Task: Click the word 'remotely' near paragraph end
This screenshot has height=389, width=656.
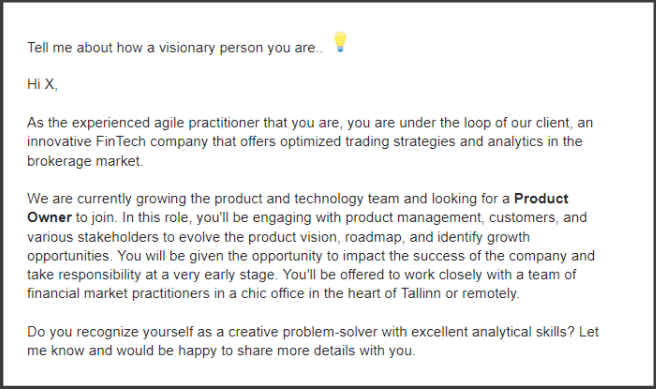Action: [x=489, y=294]
